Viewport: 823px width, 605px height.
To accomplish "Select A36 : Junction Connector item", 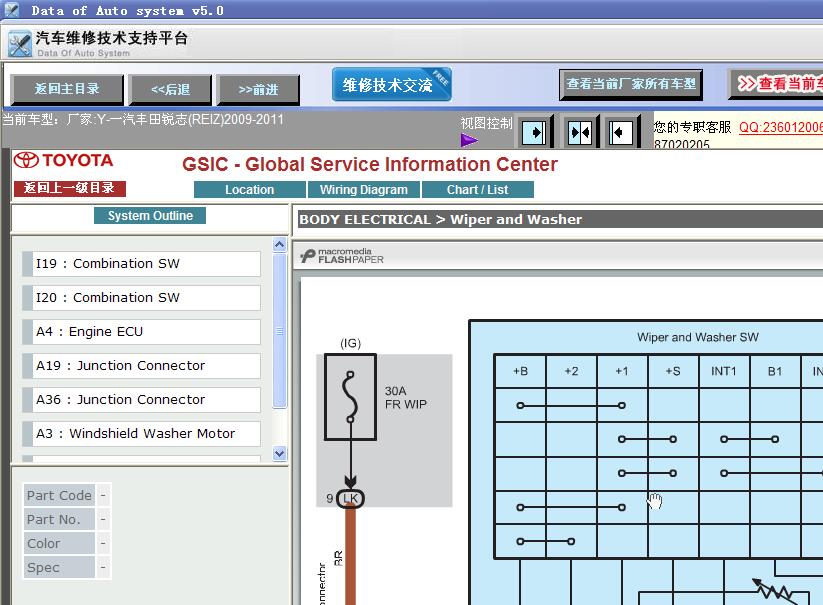I will (x=142, y=400).
